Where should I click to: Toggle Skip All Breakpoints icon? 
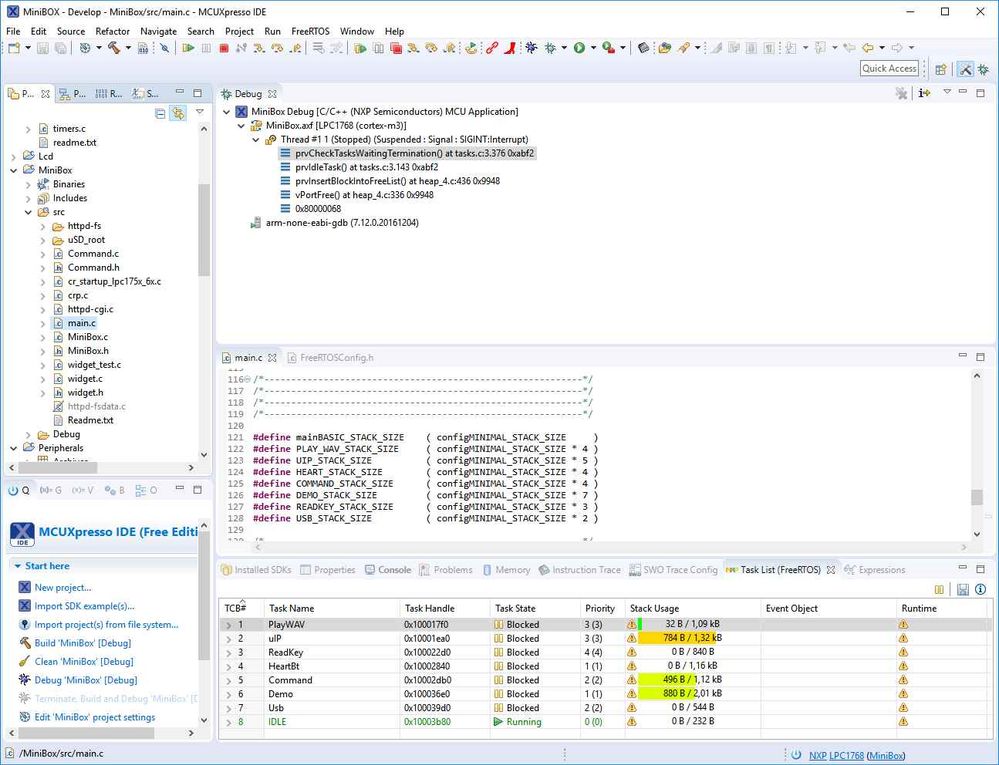[164, 48]
